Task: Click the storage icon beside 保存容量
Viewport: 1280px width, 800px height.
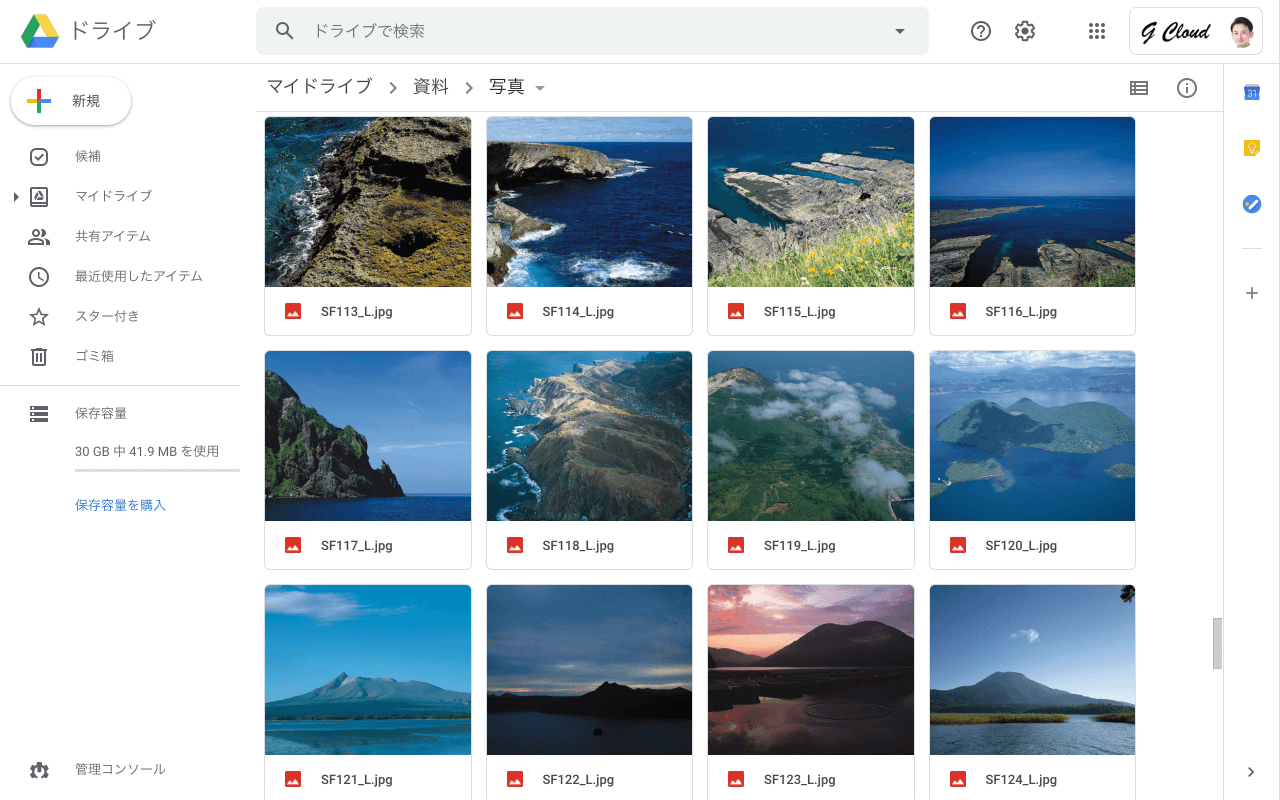Action: click(39, 413)
